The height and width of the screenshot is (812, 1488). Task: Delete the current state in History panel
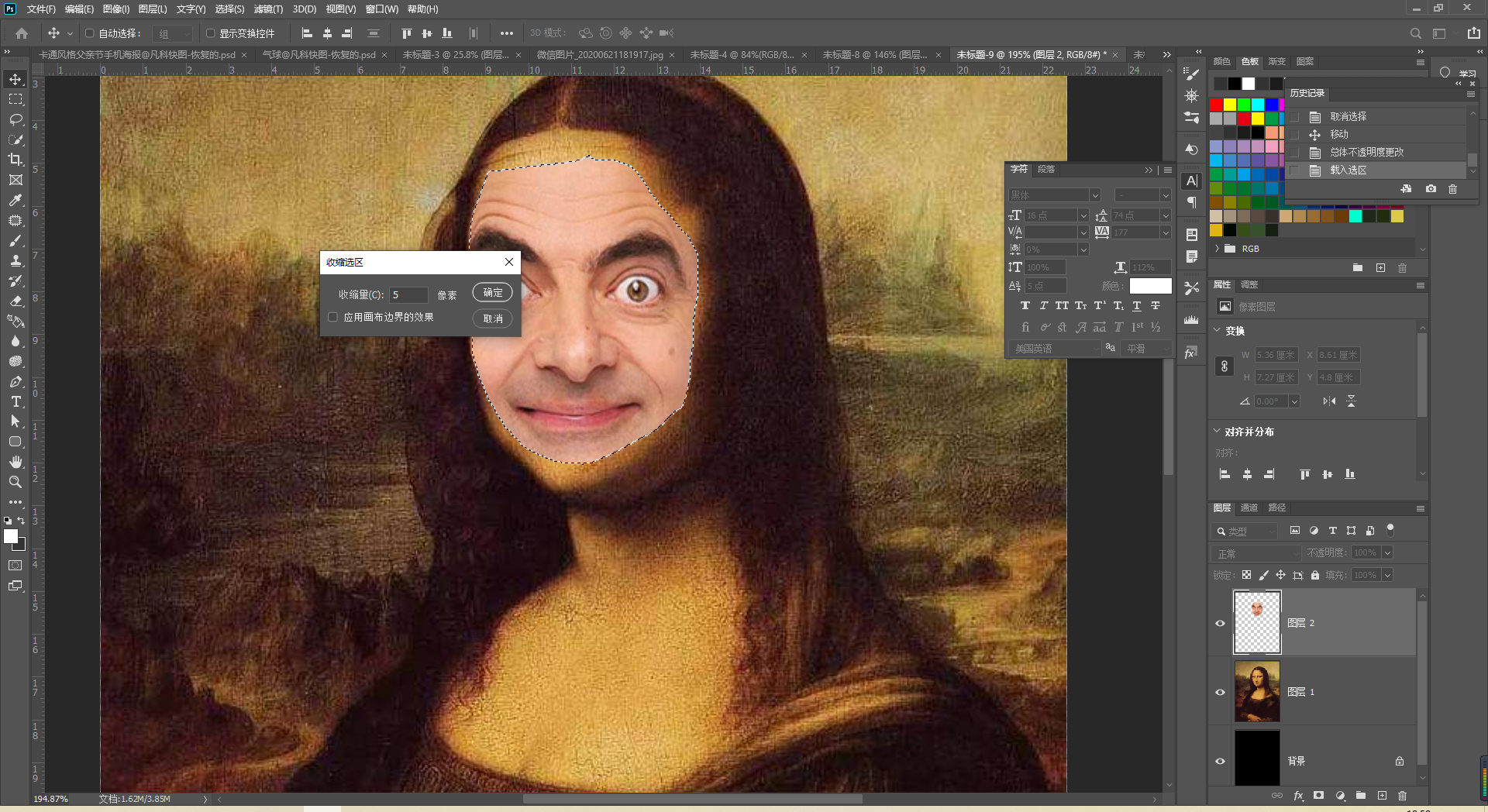(1453, 189)
